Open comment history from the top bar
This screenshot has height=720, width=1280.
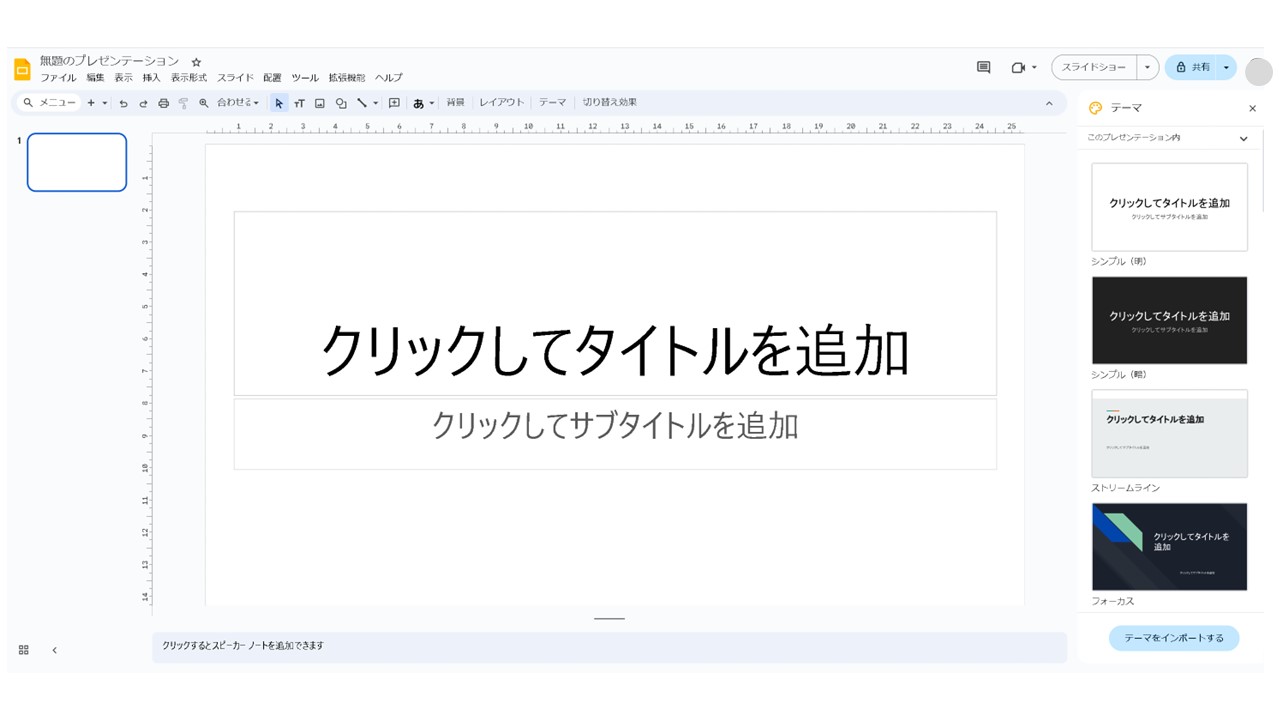click(982, 67)
